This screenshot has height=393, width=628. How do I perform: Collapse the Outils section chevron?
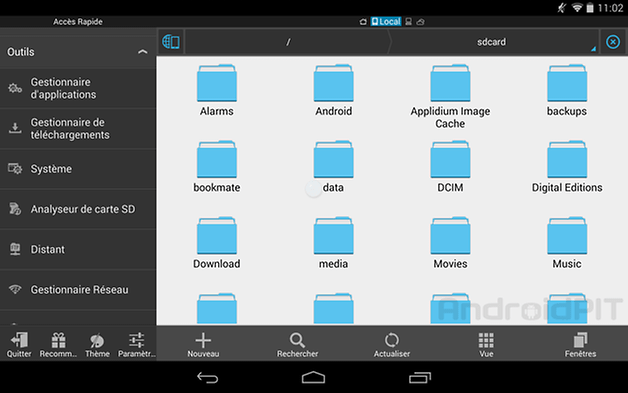click(x=143, y=52)
